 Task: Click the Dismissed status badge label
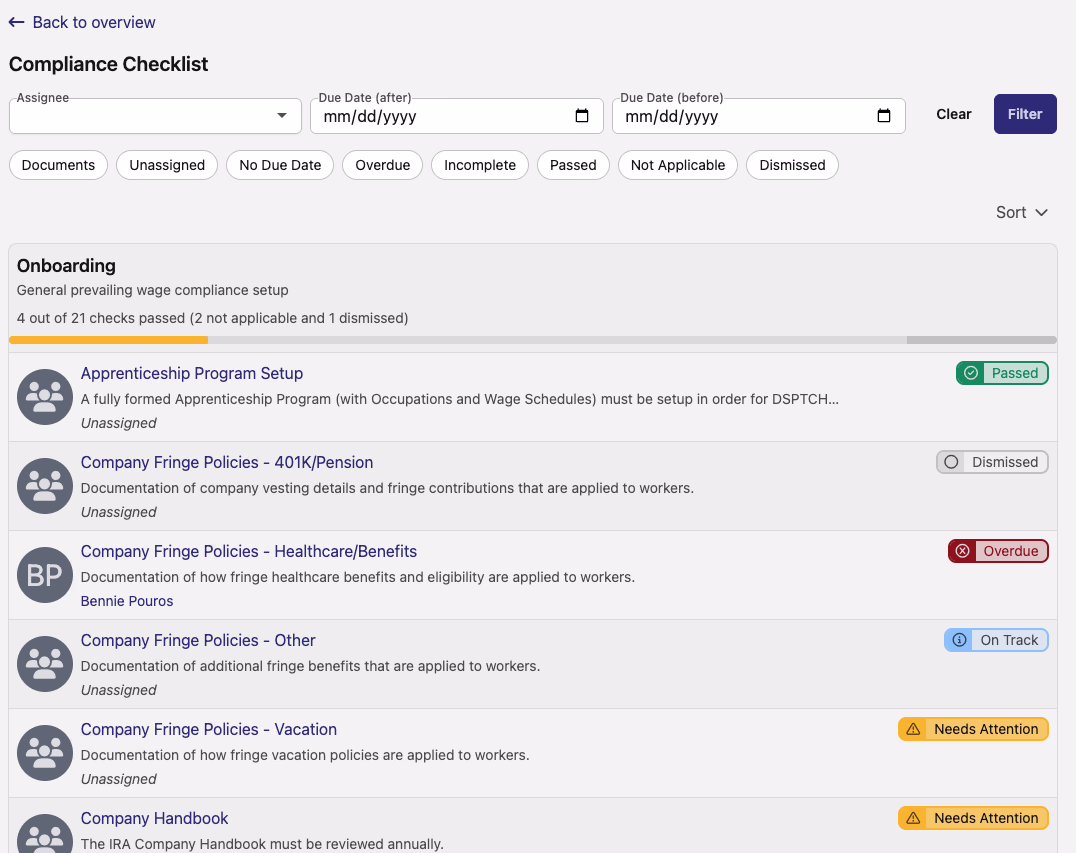[1005, 462]
